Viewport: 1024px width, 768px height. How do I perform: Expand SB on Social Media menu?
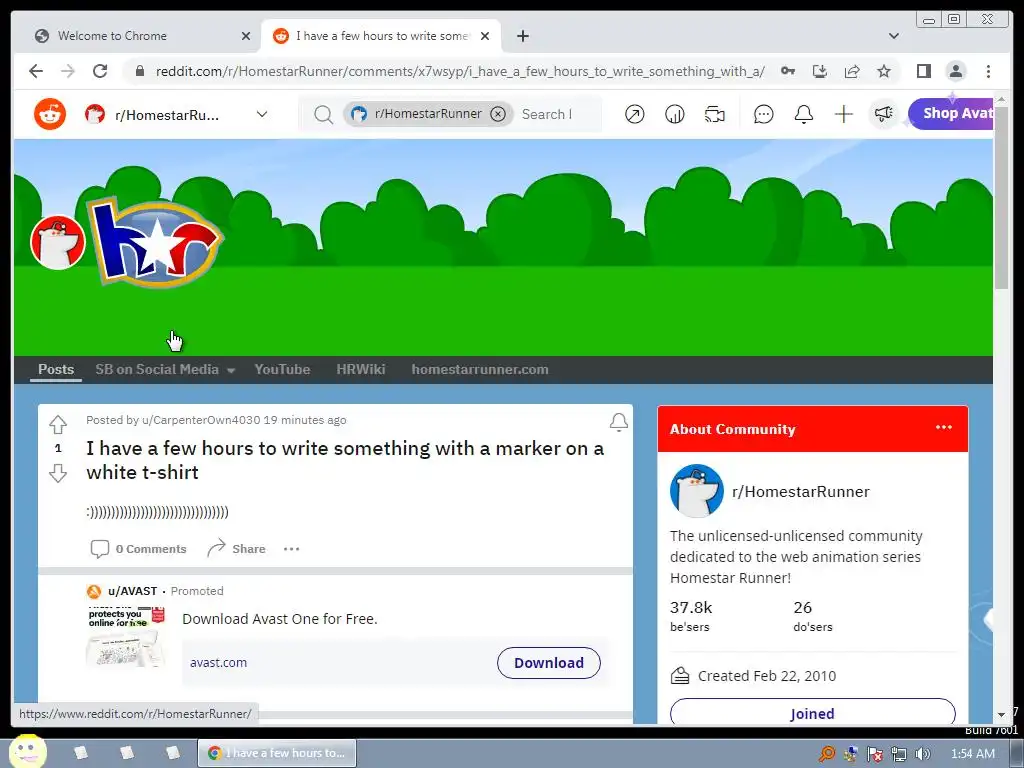click(x=165, y=369)
